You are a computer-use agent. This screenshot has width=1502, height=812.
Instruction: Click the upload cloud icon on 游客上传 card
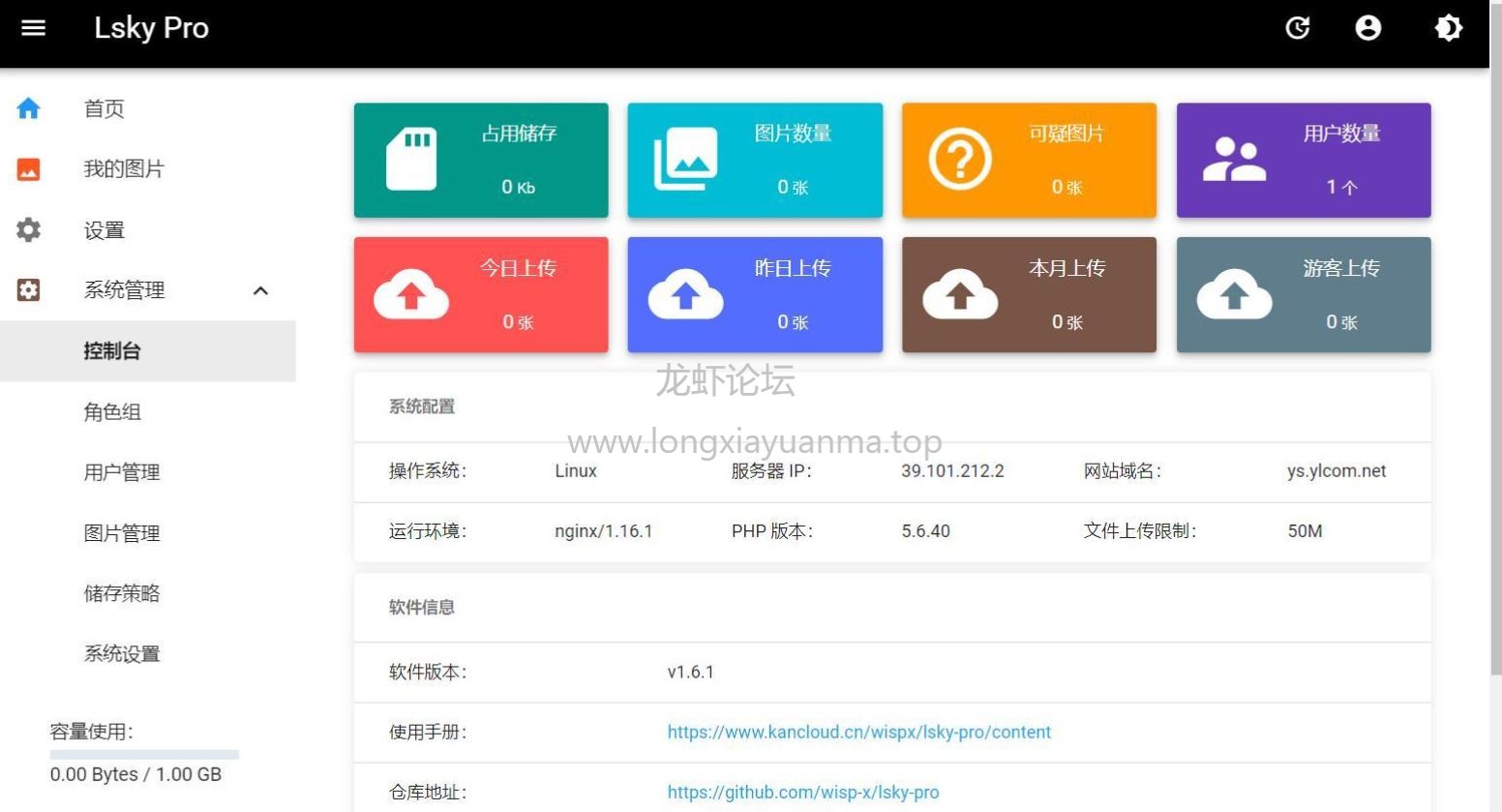click(x=1234, y=294)
